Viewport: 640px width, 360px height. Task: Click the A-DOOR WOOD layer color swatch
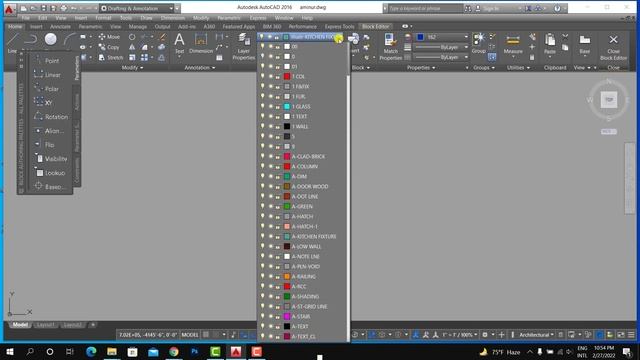tap(287, 186)
